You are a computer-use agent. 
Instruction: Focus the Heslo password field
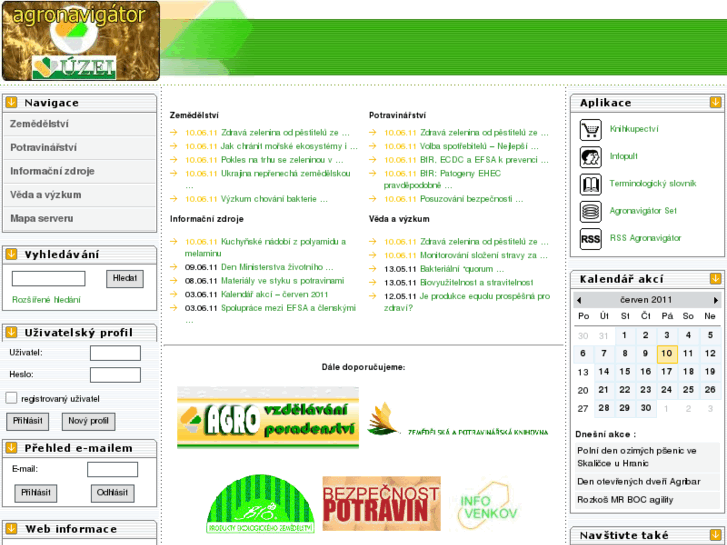coord(115,375)
